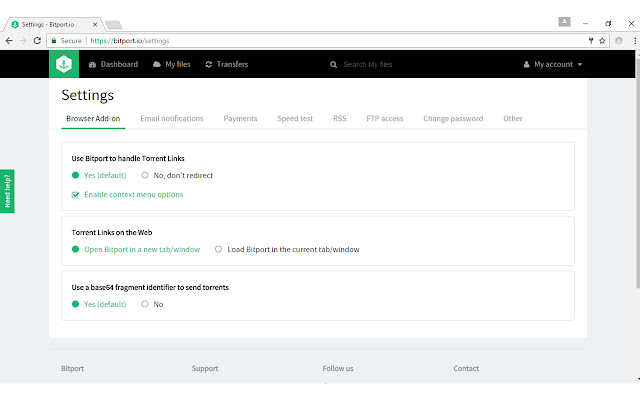Select No, don't redirect option
The width and height of the screenshot is (640, 400).
tap(145, 176)
